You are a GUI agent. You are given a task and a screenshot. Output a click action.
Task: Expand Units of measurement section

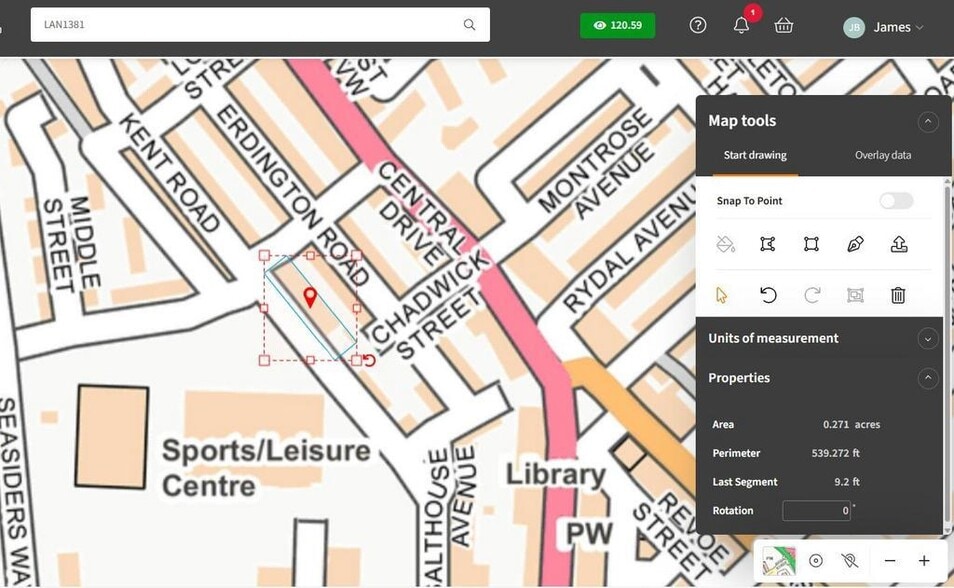coord(928,338)
